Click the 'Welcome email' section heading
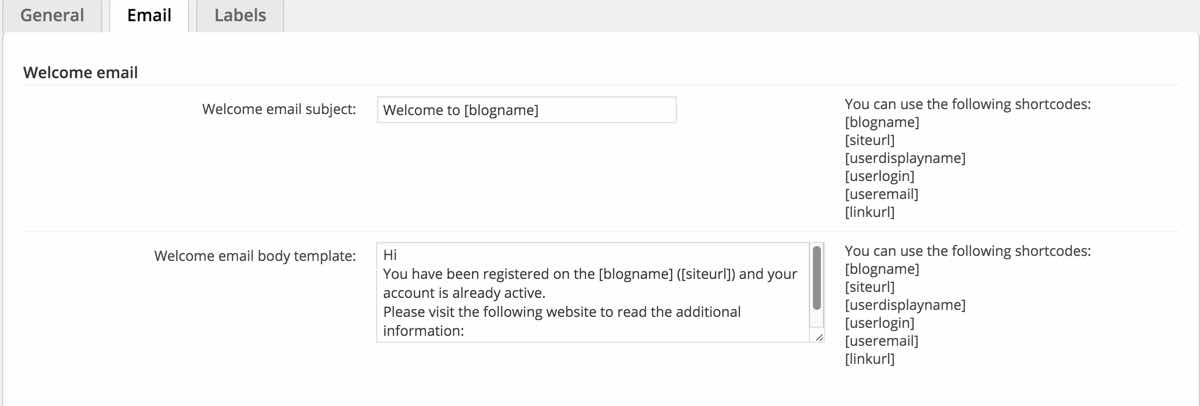 [x=80, y=72]
